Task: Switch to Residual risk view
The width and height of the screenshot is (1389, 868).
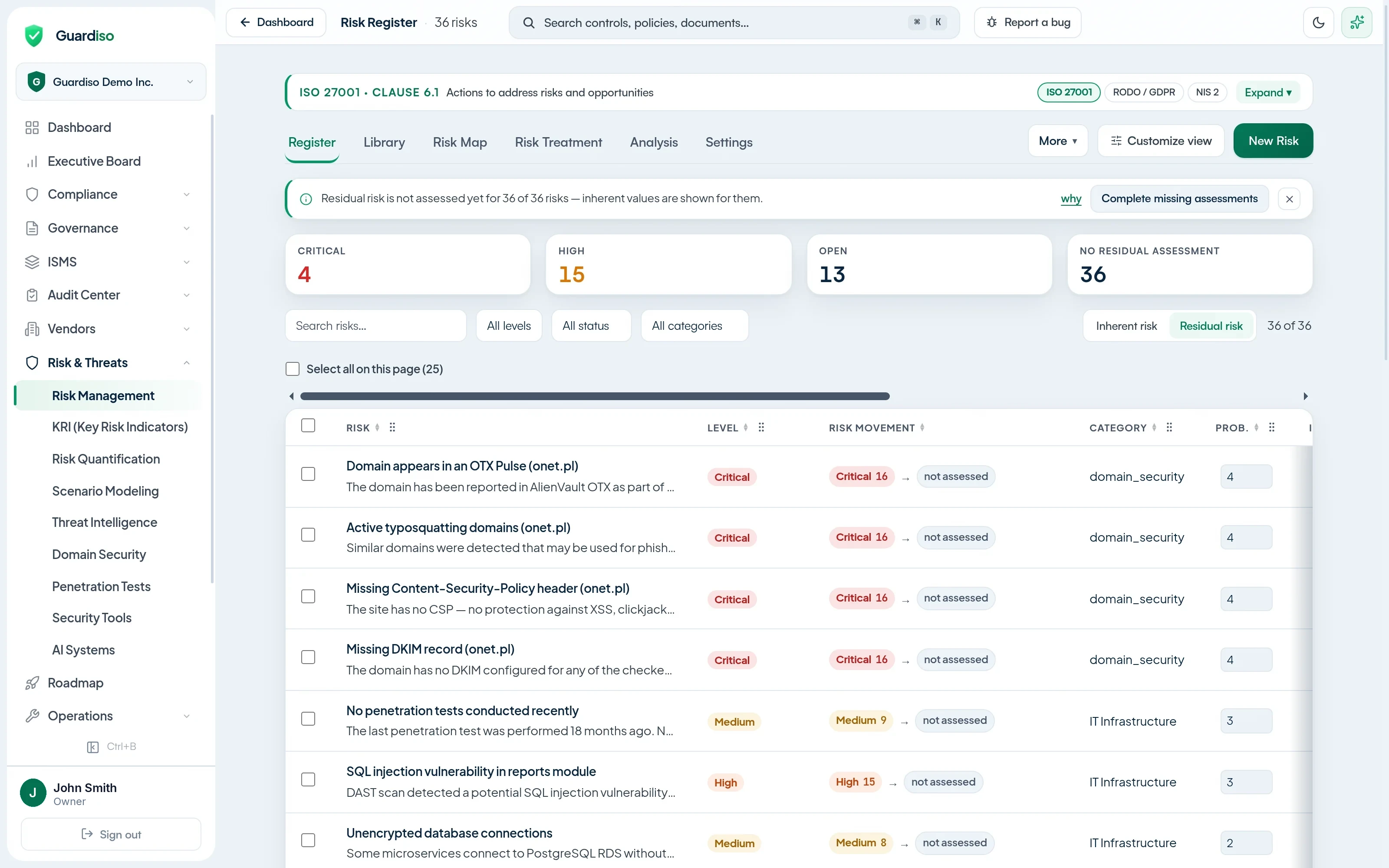Action: [x=1211, y=326]
